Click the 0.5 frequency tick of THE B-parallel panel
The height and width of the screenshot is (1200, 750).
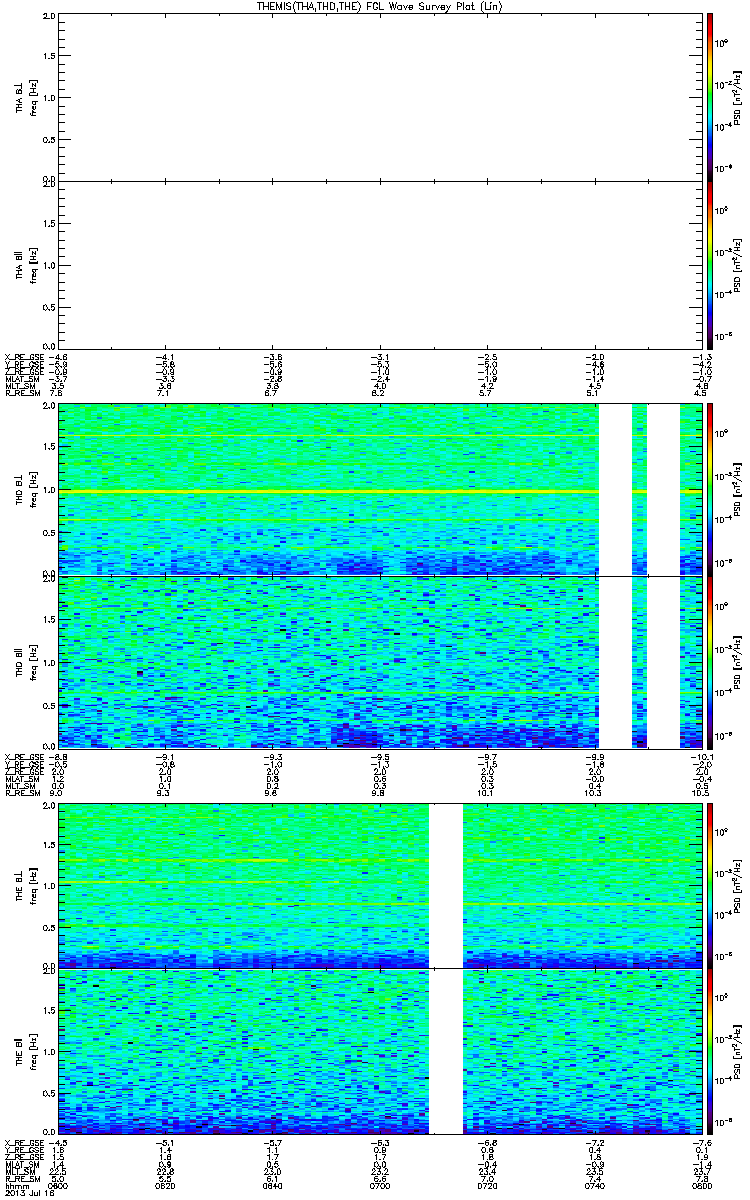[49, 1091]
